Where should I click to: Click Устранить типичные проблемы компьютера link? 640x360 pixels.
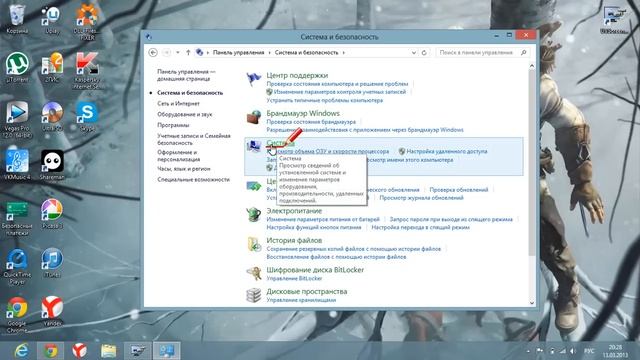pos(324,100)
